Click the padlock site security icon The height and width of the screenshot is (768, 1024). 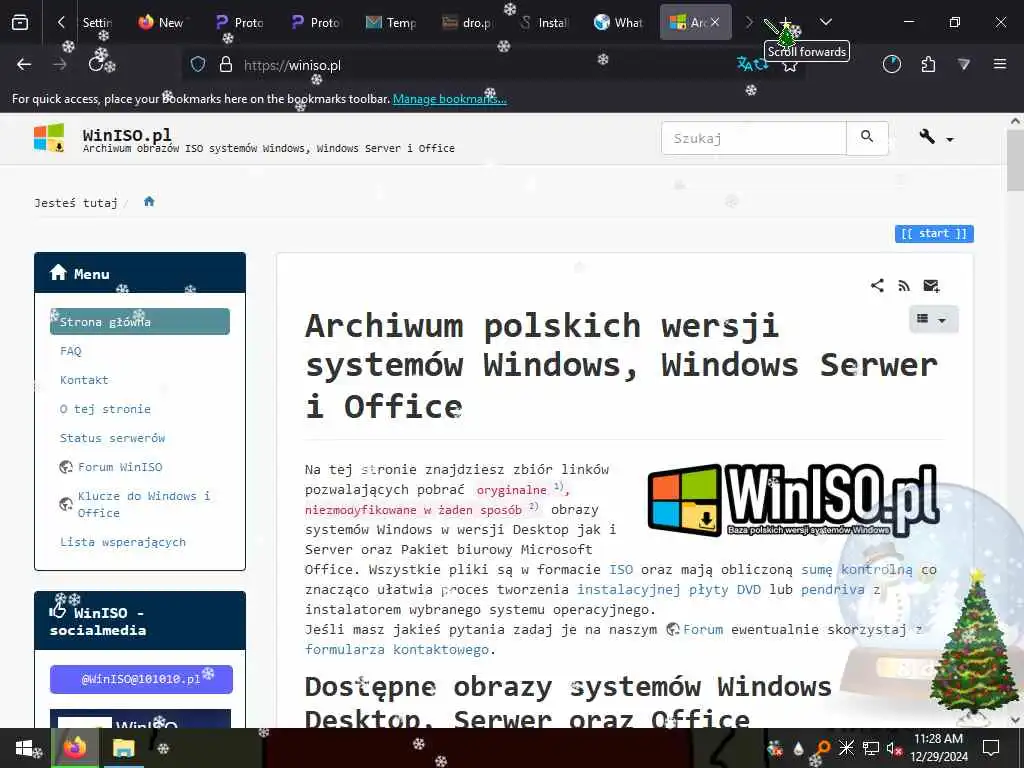(x=226, y=65)
